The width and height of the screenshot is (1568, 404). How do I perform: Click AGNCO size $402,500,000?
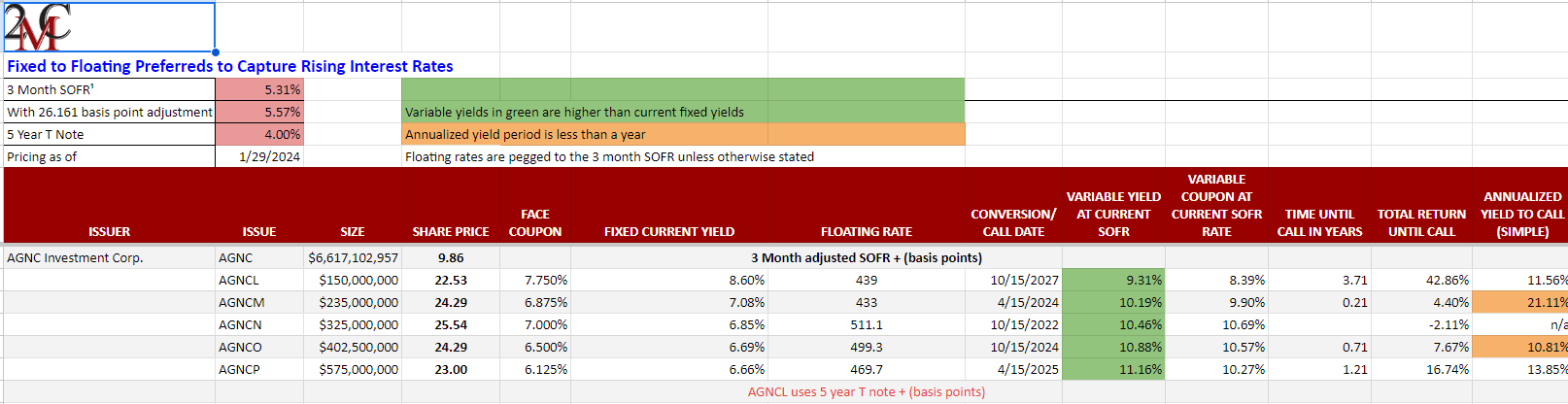(x=353, y=347)
